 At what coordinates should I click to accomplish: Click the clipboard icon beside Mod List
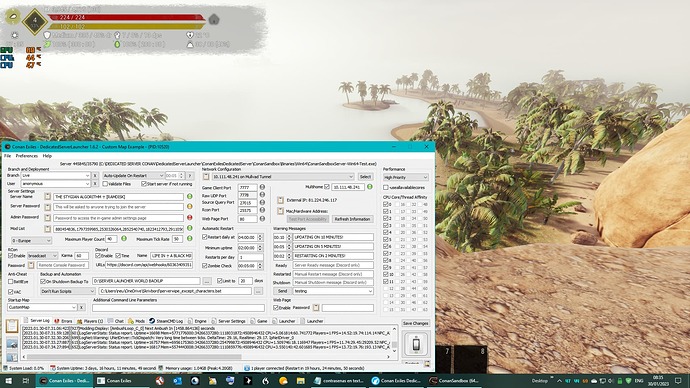[x=48, y=229]
